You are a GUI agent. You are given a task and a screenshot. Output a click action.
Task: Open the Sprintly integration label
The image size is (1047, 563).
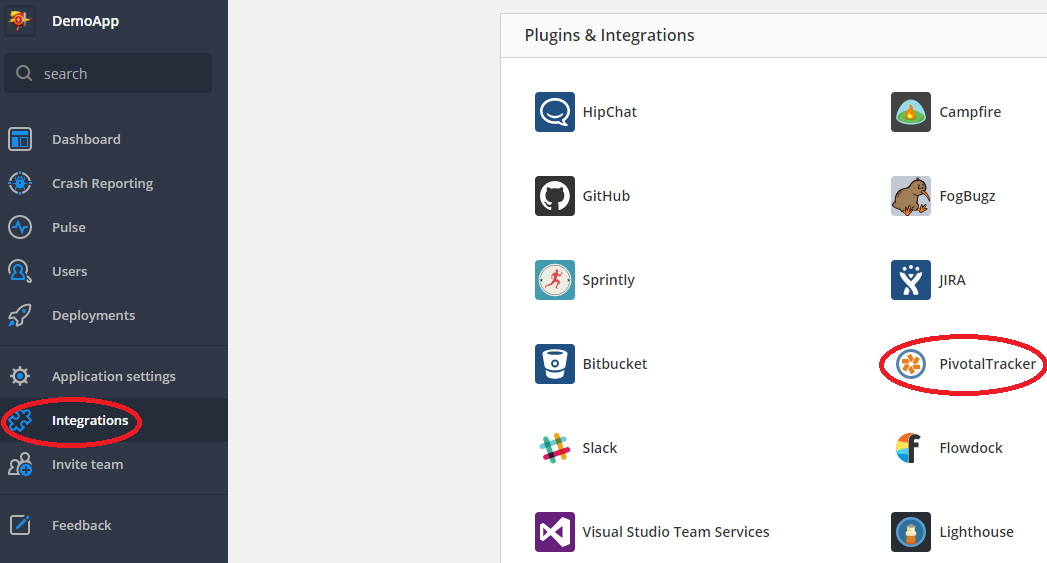pyautogui.click(x=608, y=280)
